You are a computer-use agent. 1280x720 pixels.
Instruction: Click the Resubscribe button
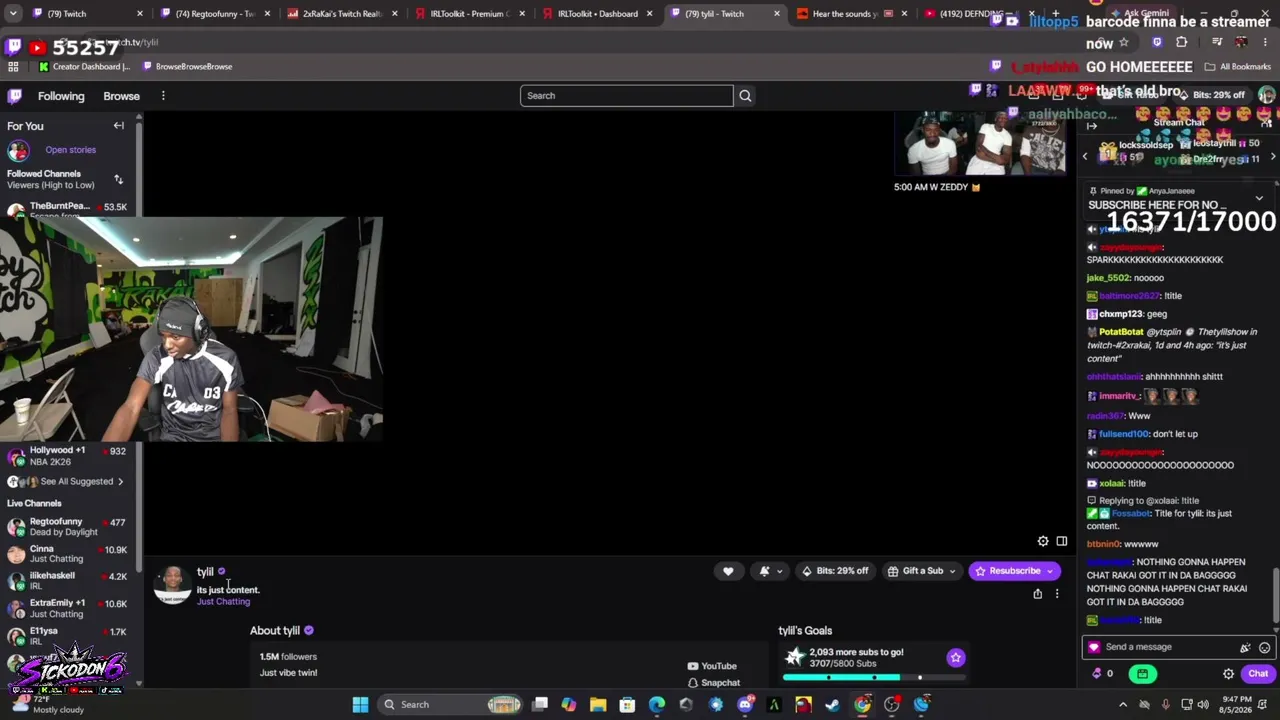point(1015,571)
